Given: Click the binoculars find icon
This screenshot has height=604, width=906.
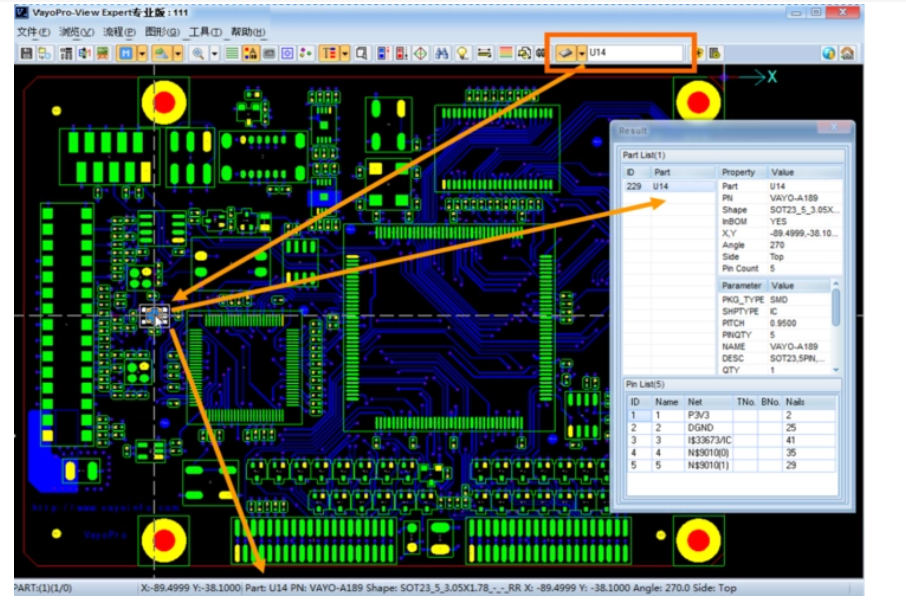Looking at the screenshot, I should 442,53.
